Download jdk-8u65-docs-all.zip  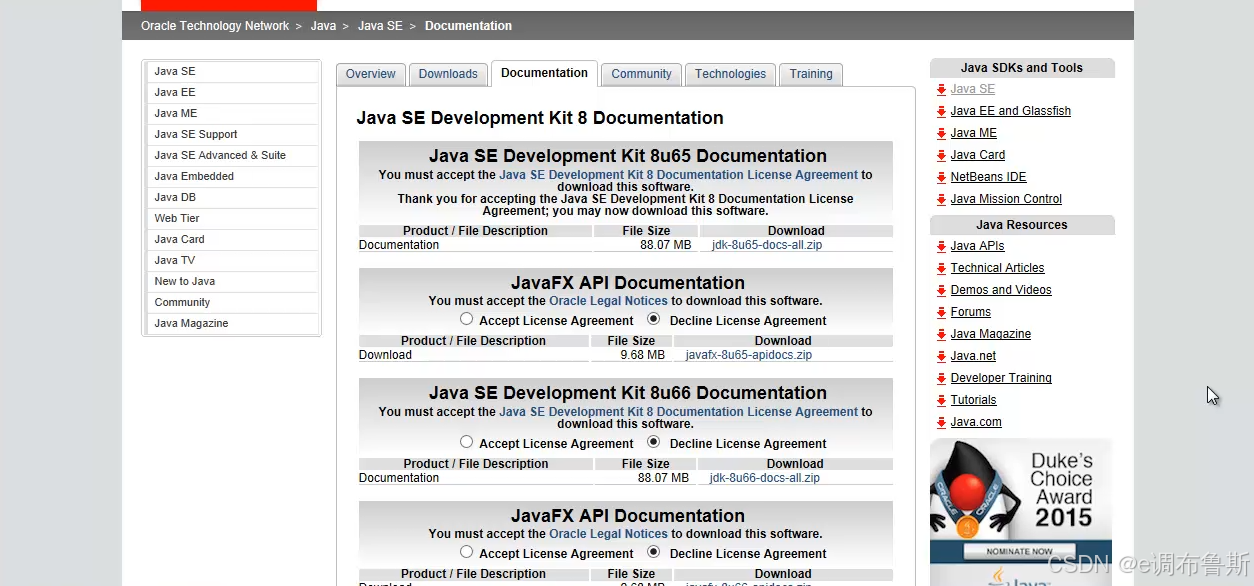click(767, 245)
